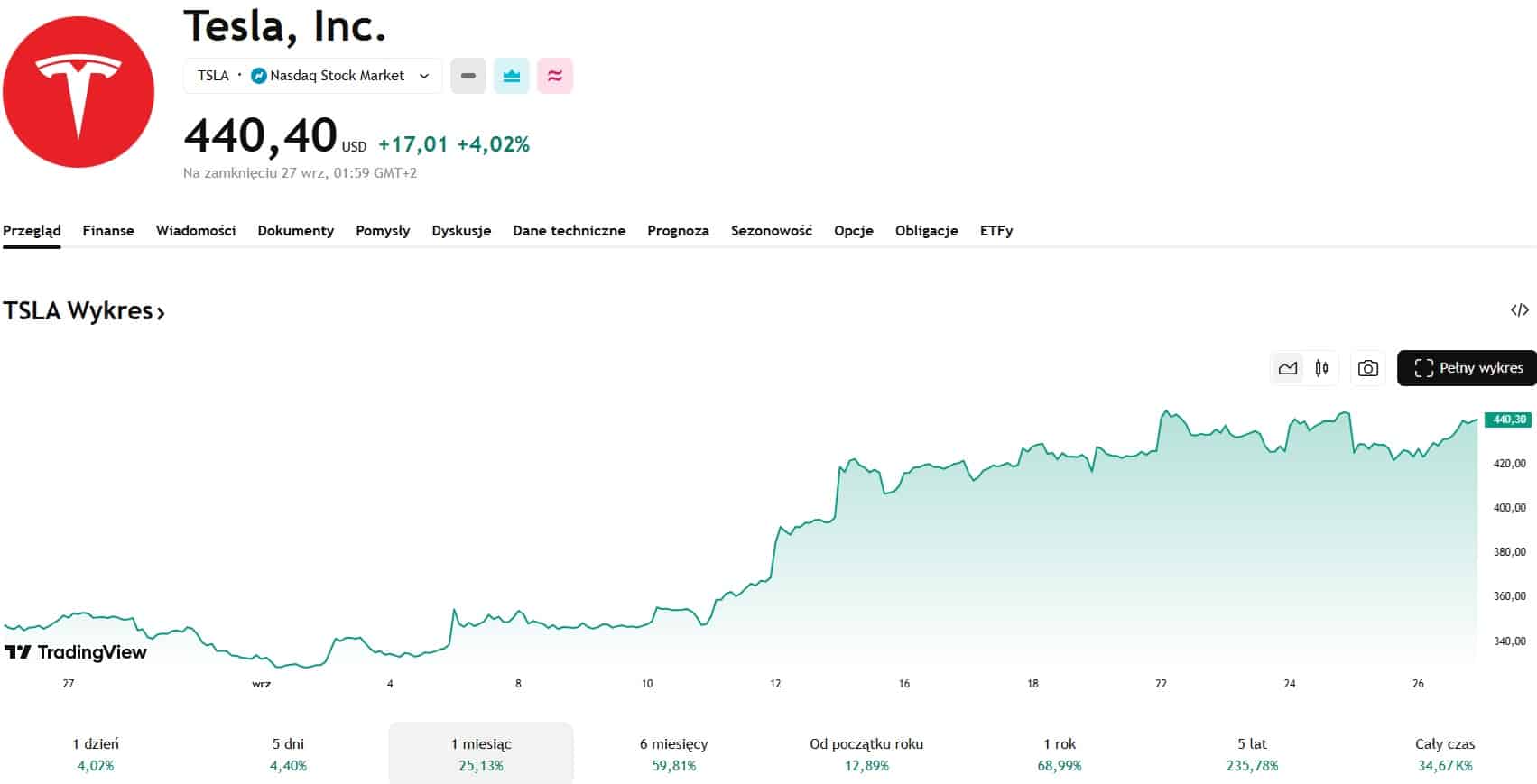Click the pink approximate-sign badge icon
The image size is (1537, 784).
[555, 76]
